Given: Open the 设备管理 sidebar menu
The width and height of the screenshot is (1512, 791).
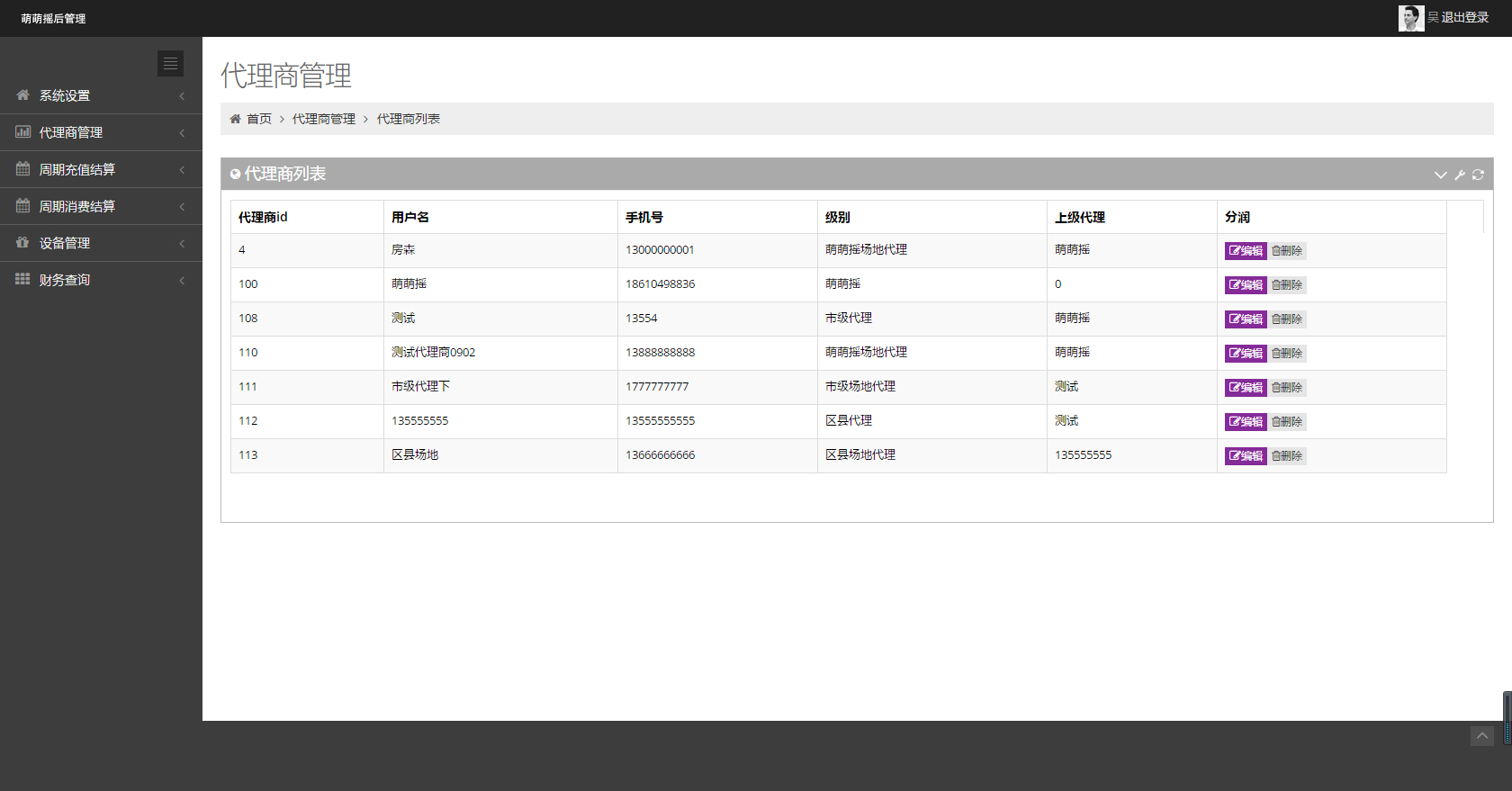Looking at the screenshot, I should coord(101,243).
